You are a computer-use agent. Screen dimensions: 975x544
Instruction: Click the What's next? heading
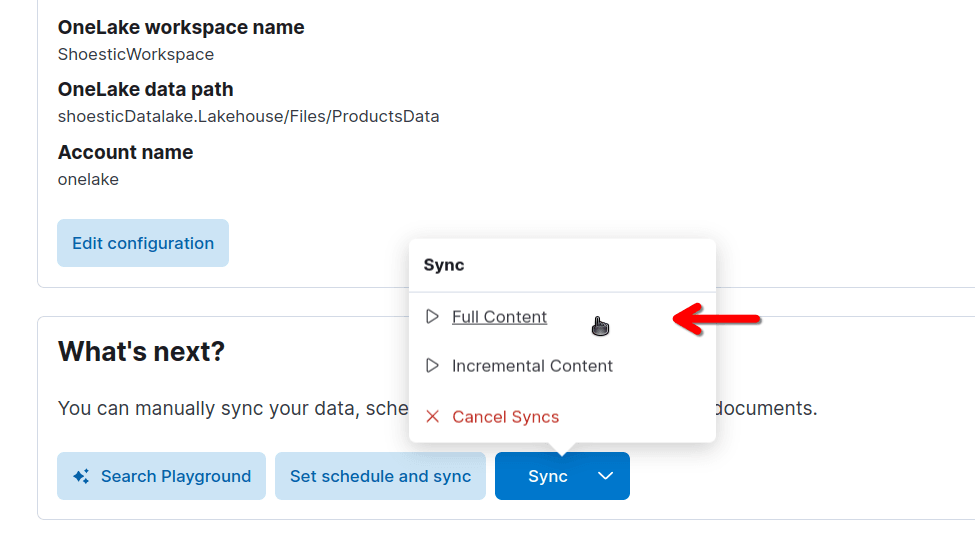(x=141, y=352)
